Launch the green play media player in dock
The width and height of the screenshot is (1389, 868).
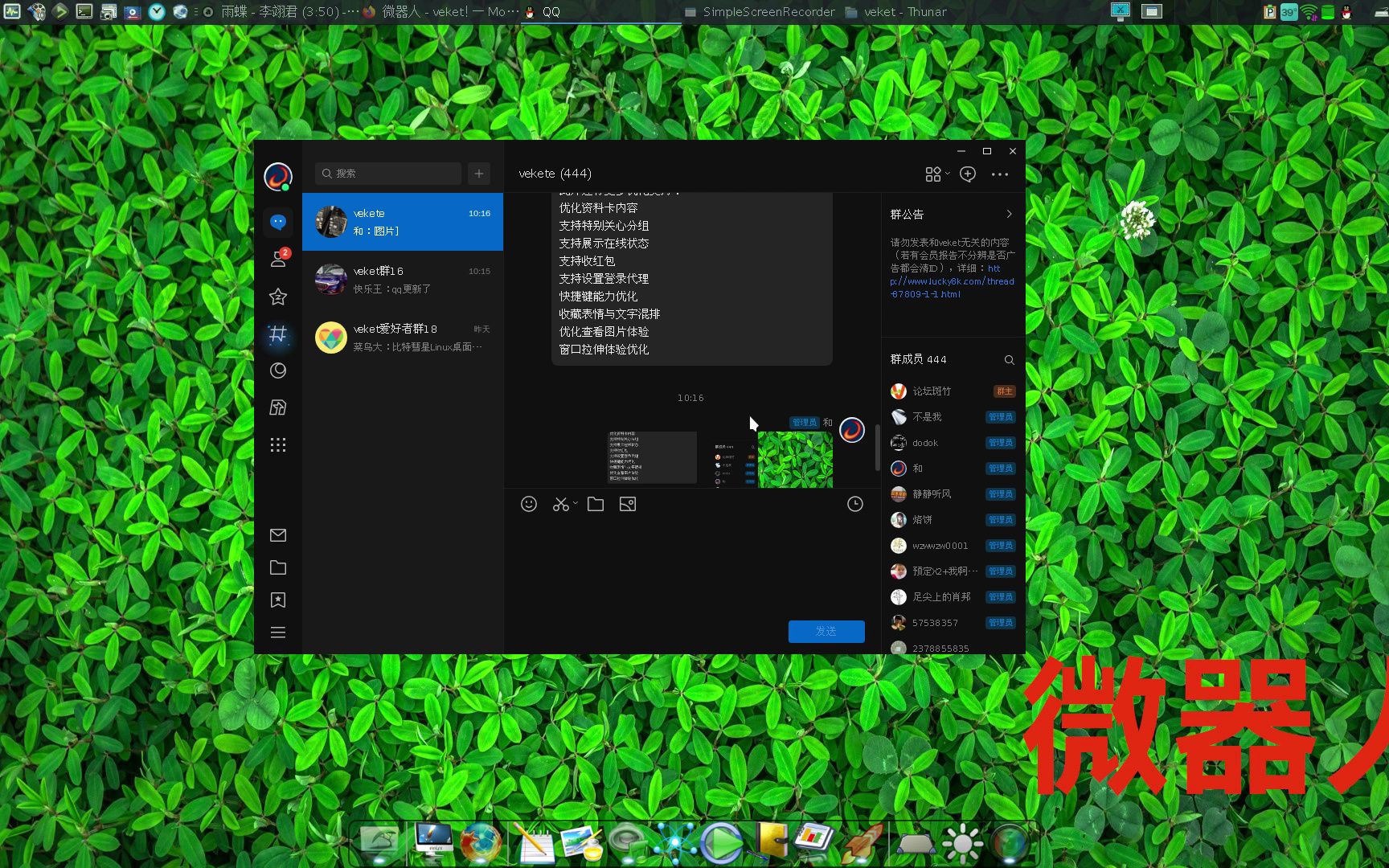721,843
